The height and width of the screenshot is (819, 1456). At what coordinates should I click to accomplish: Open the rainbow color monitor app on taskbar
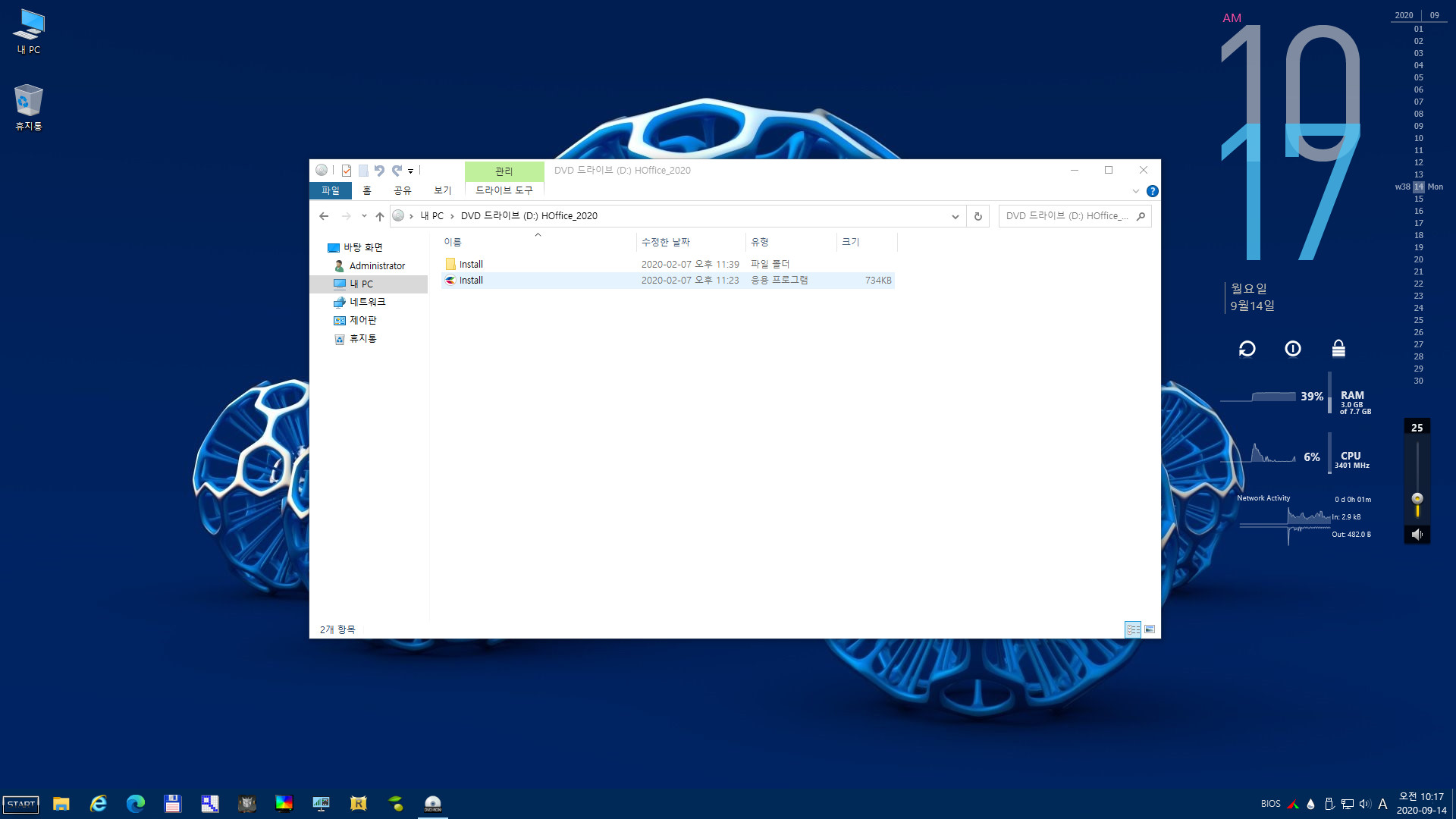tap(284, 804)
